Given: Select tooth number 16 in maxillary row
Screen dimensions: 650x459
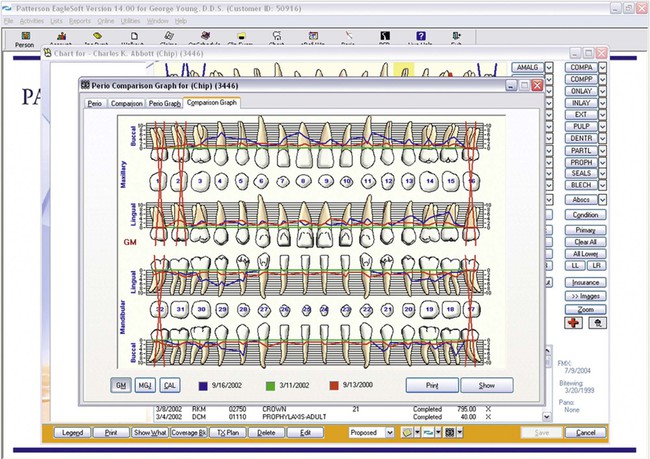Looking at the screenshot, I should pos(469,181).
